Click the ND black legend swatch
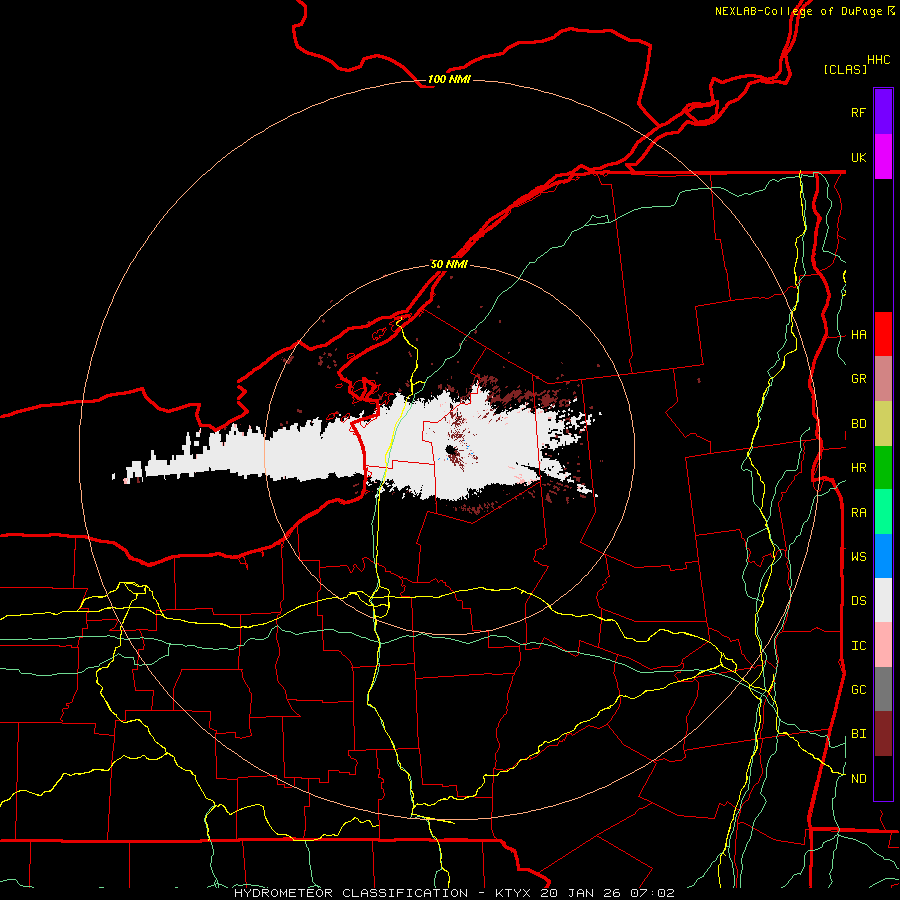The width and height of the screenshot is (900, 900). coord(883,778)
